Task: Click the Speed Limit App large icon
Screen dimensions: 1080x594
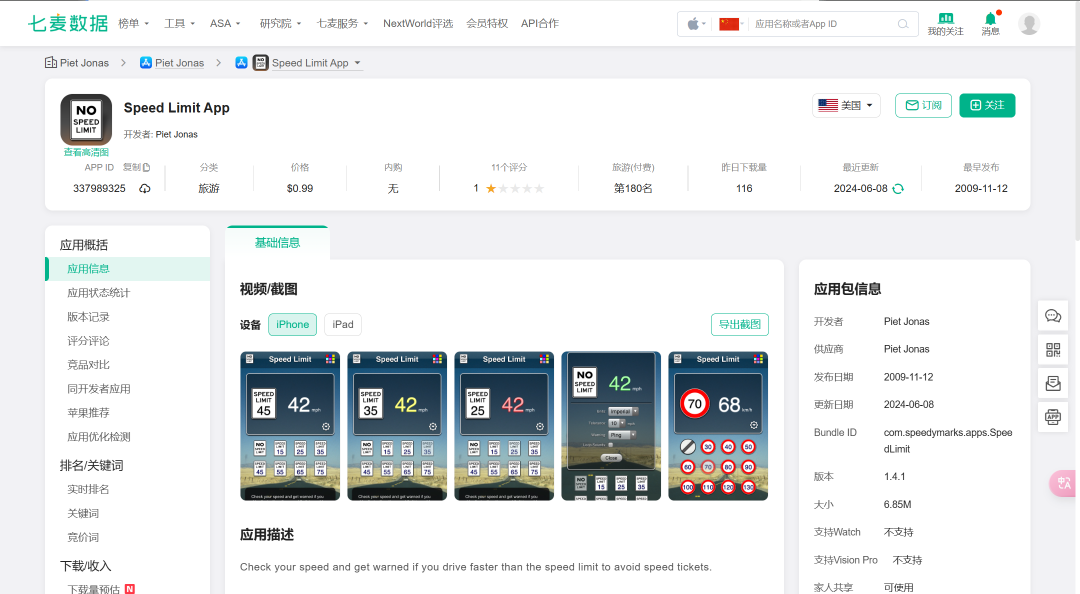Action: 86,120
